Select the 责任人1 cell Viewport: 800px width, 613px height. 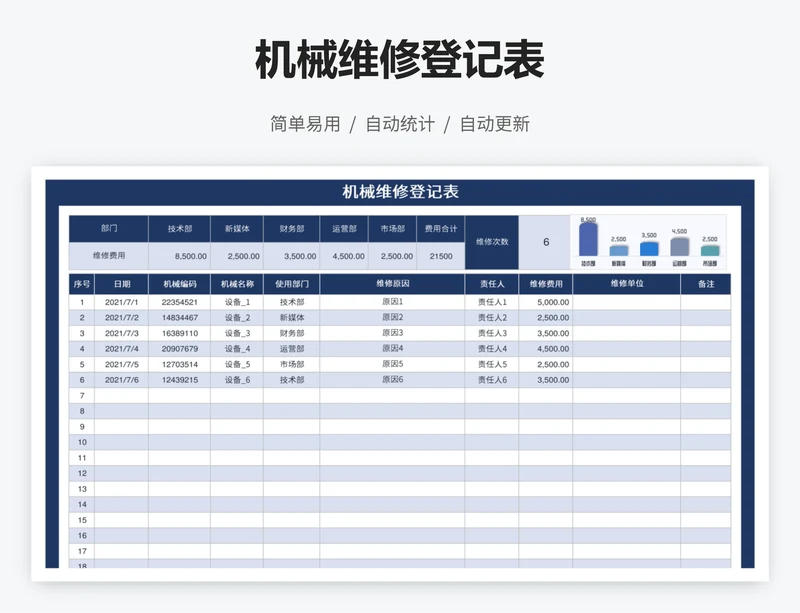(492, 302)
